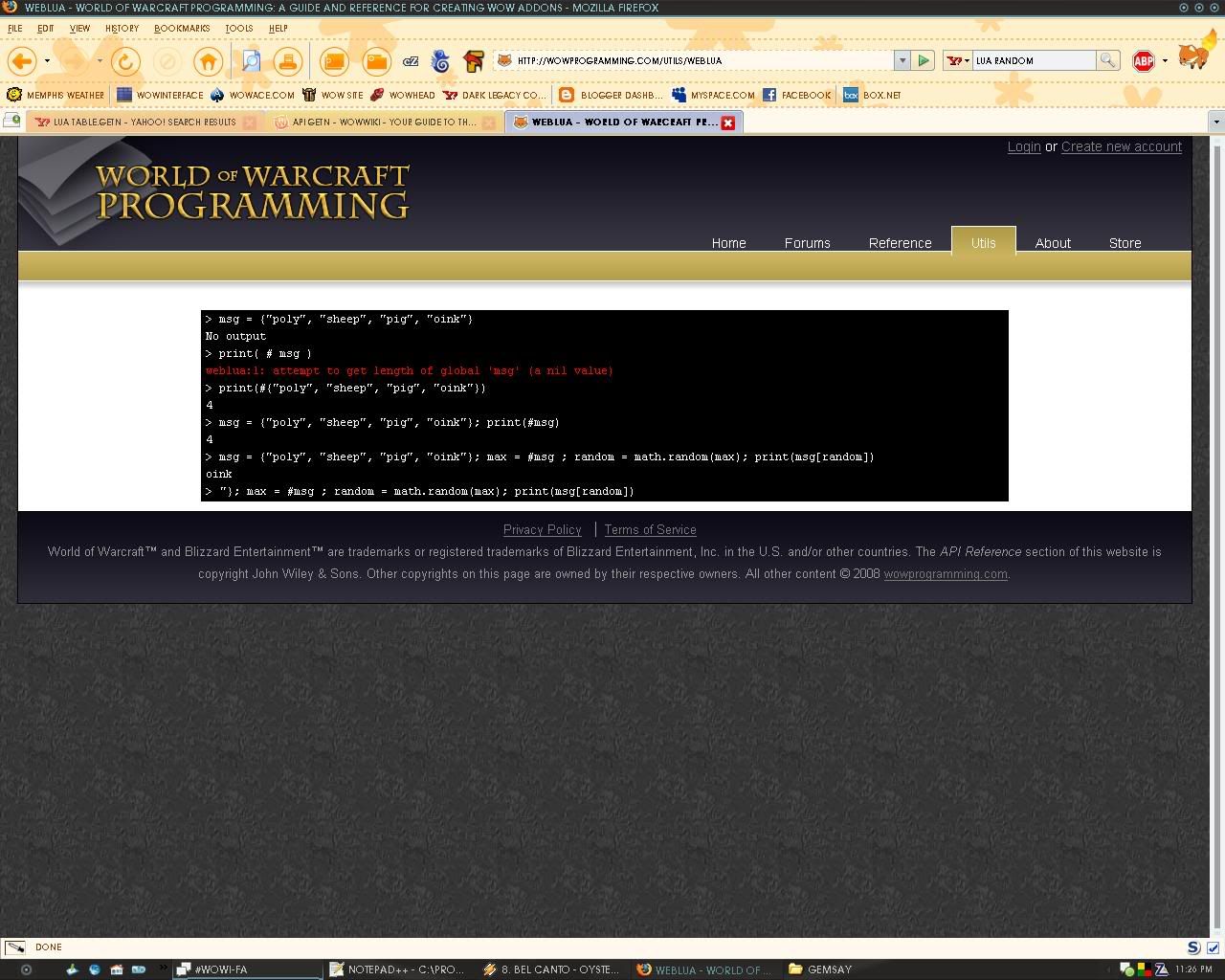This screenshot has height=980, width=1225.
Task: Open the Yahoo search engine selector
Action: [x=957, y=60]
